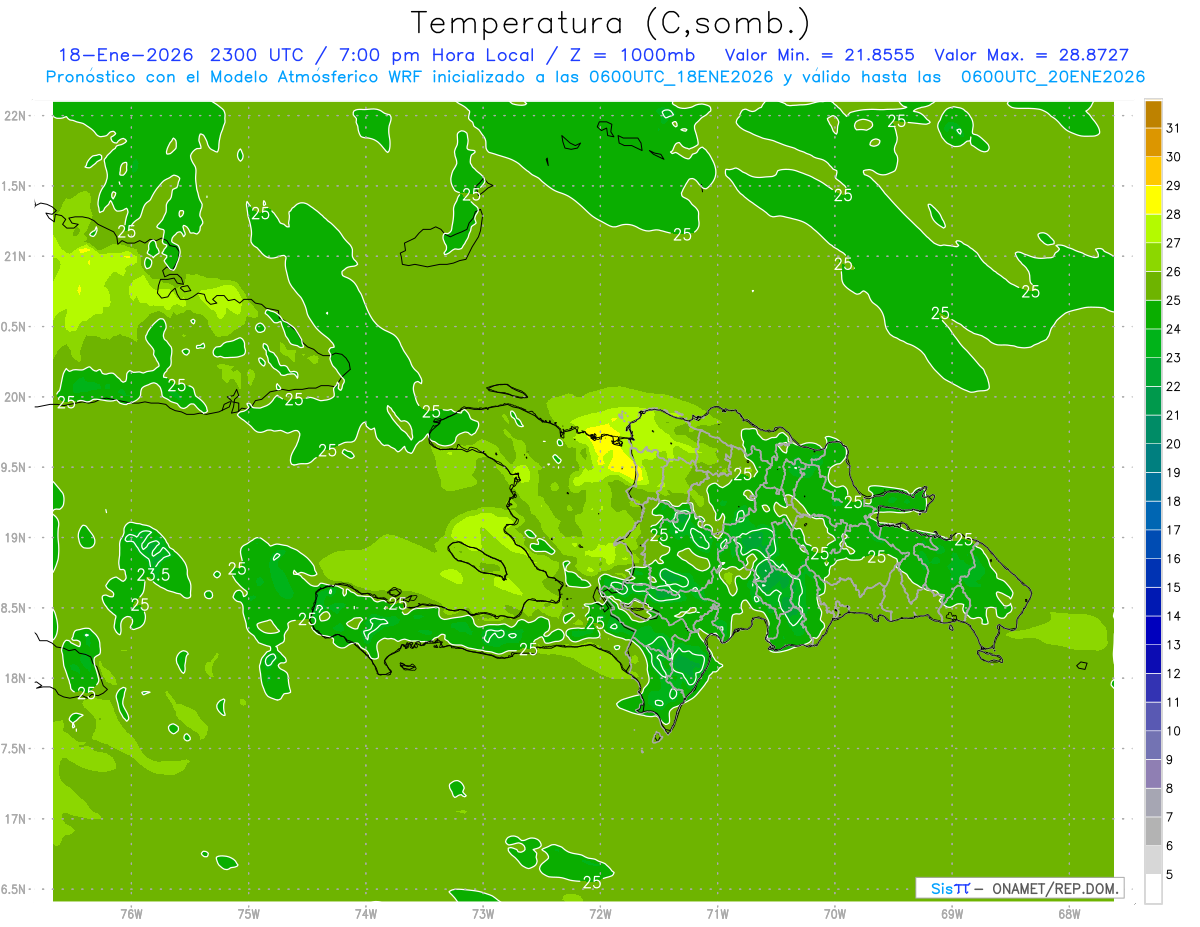Click the legend value '20'
The width and height of the screenshot is (1200, 927).
click(1174, 444)
